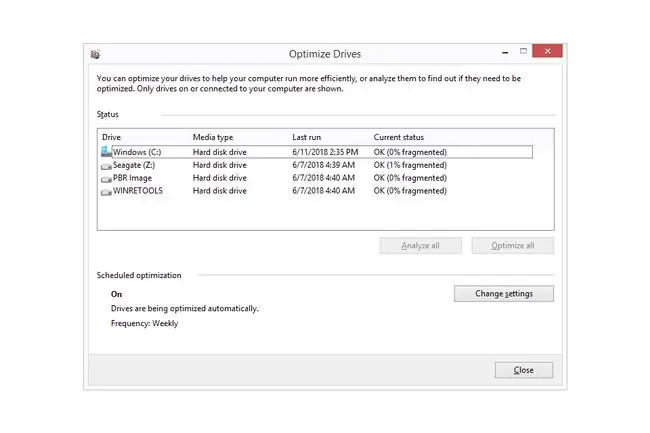Click WINRETOOLS's 6/7/2018 4:40 AM cell
The image size is (650, 433).
[x=323, y=191]
